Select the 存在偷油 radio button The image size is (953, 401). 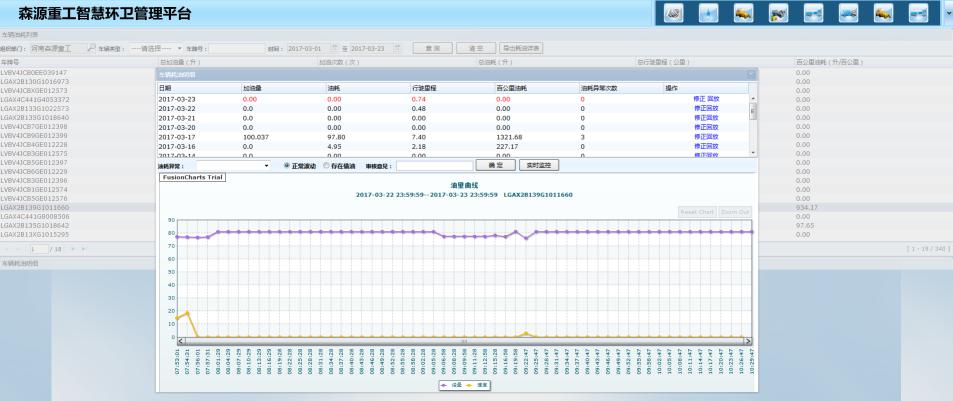pyautogui.click(x=326, y=165)
